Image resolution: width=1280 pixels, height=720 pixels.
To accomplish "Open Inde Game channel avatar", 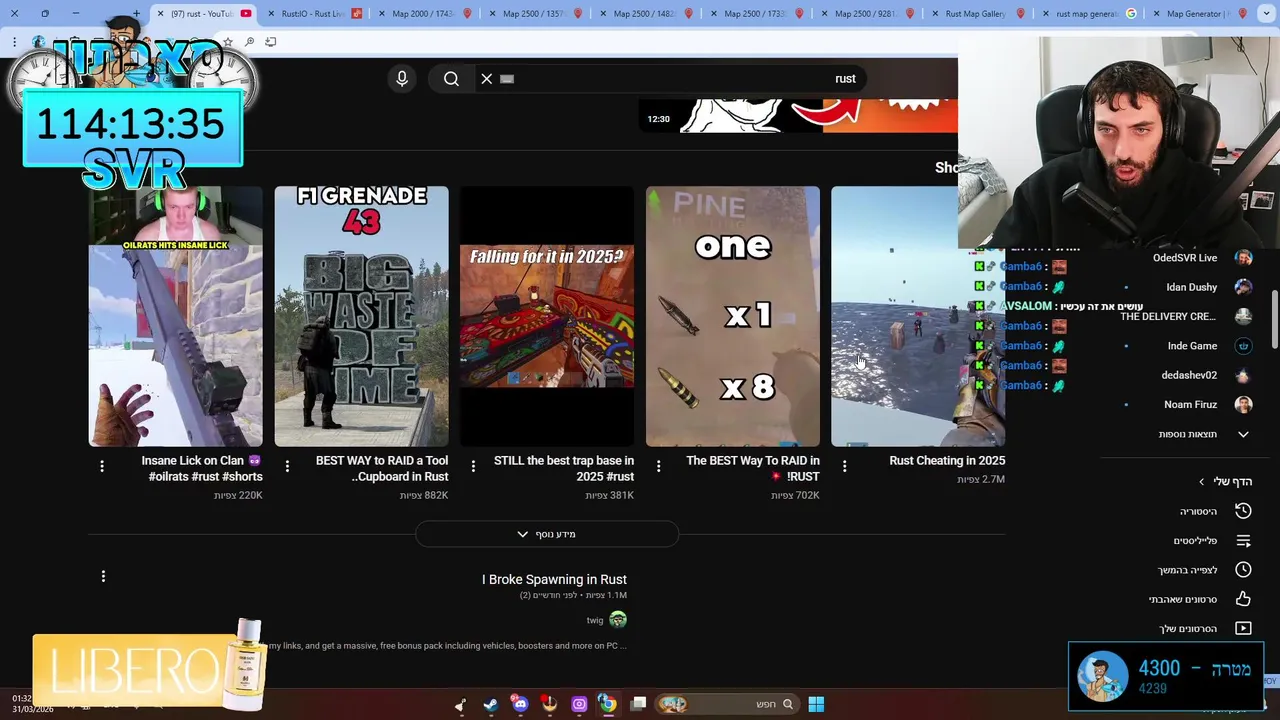I will click(x=1243, y=346).
